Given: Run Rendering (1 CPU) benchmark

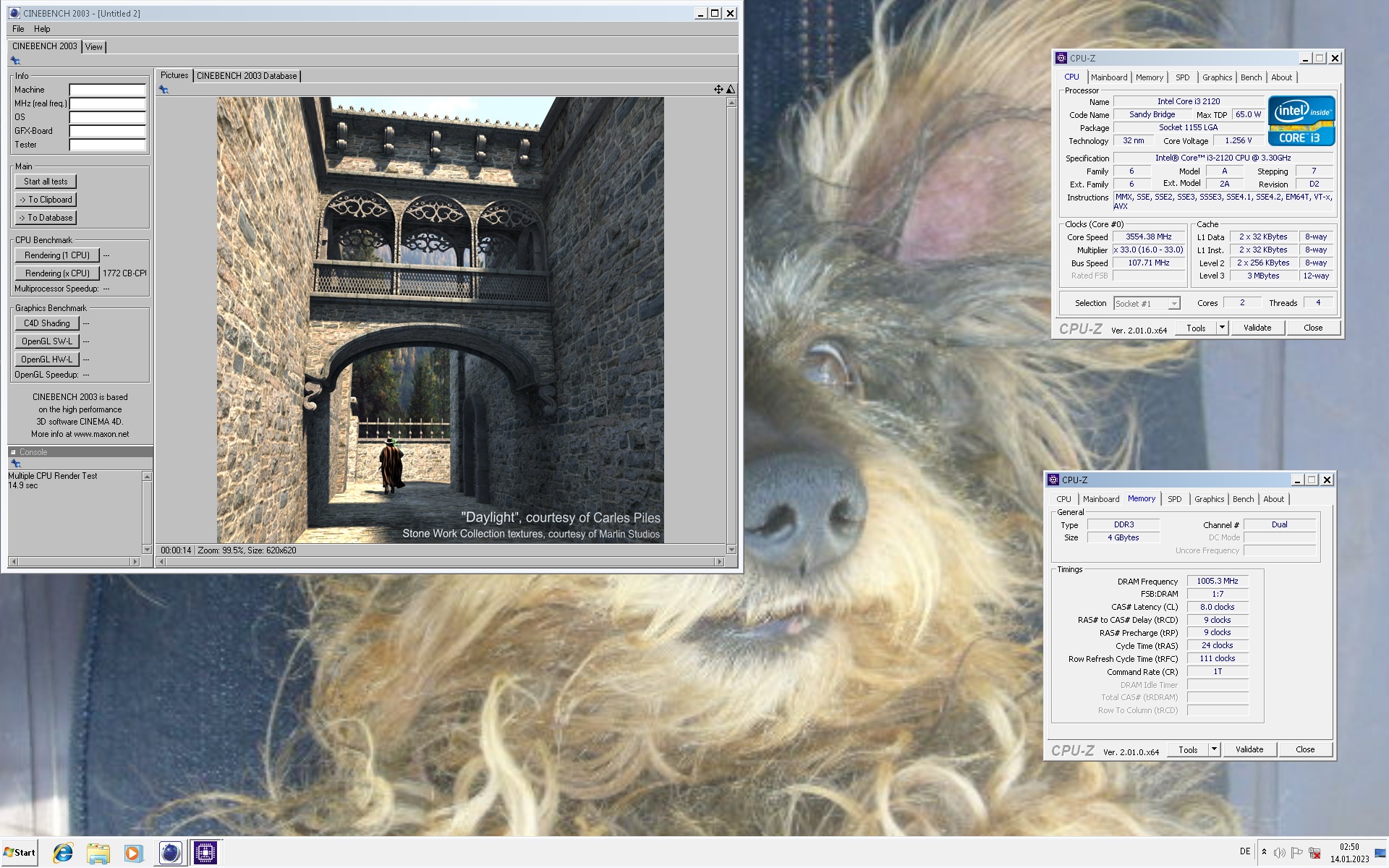Looking at the screenshot, I should coord(57,255).
